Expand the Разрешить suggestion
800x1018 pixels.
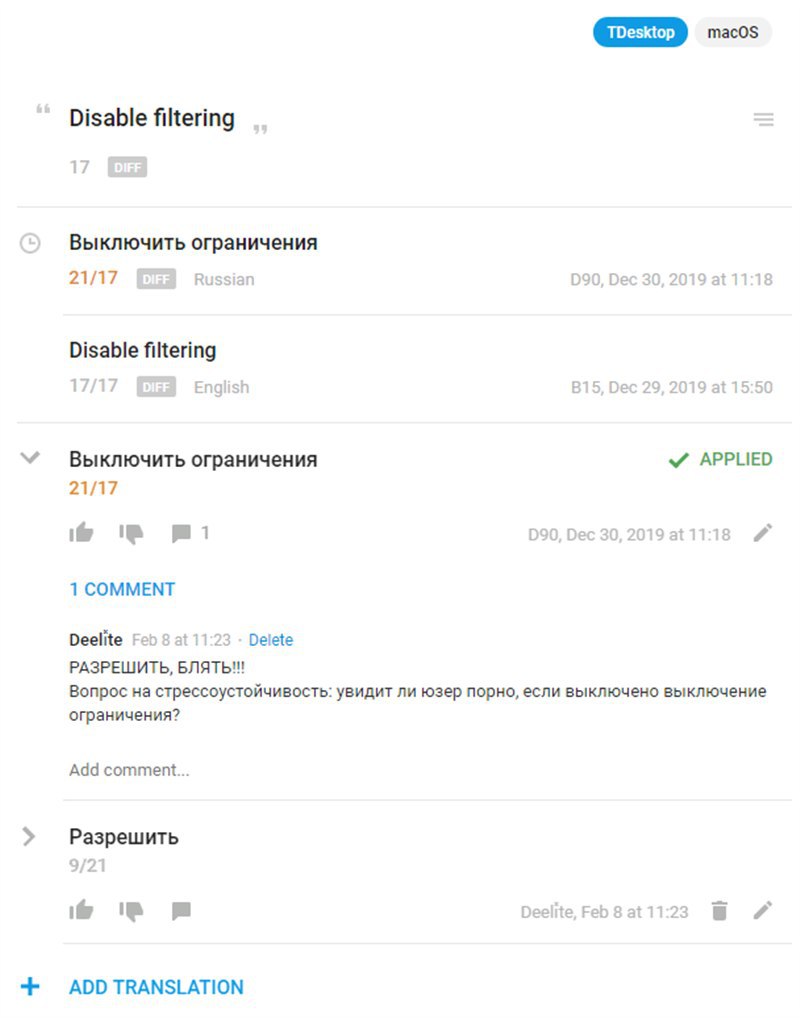[x=29, y=836]
